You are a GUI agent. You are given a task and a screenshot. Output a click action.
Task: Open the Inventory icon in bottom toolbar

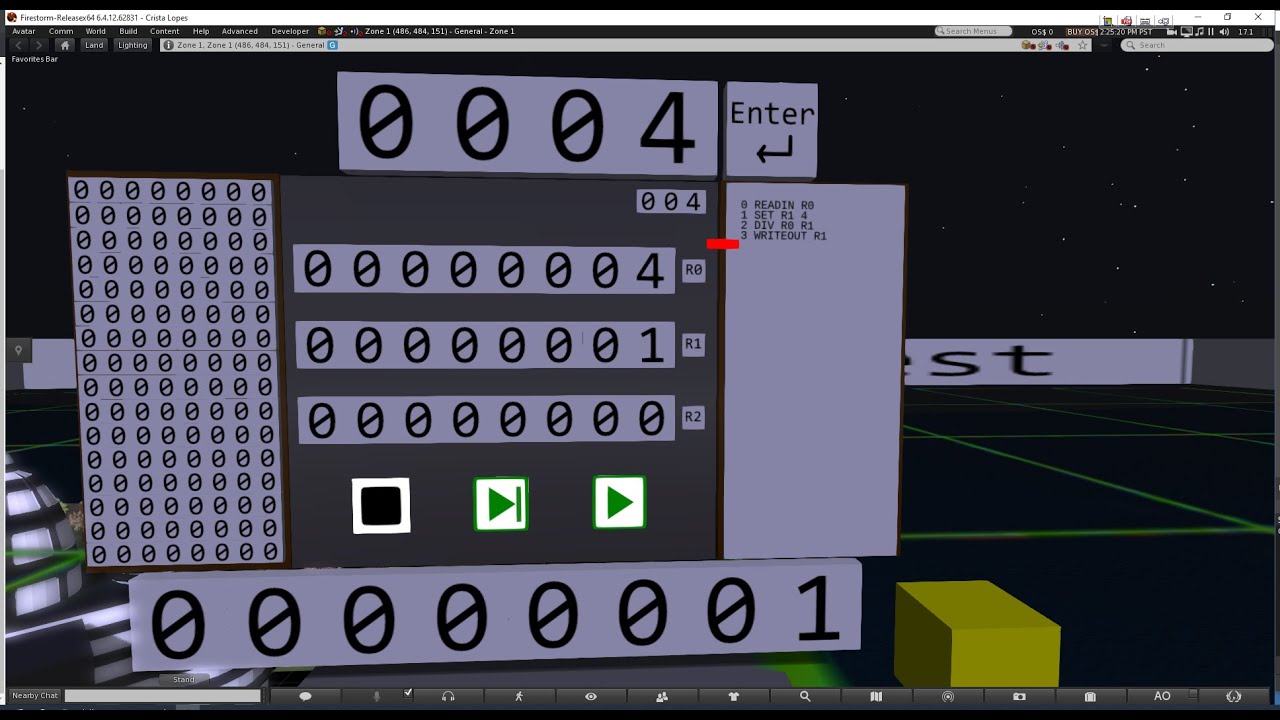[1090, 696]
